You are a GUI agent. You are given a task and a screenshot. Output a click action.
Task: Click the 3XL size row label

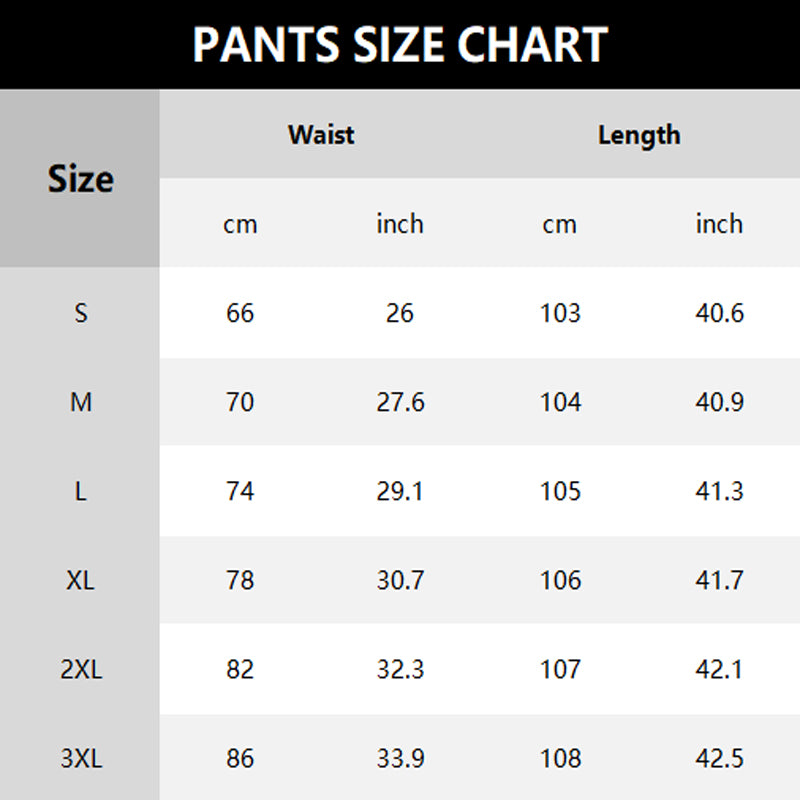[x=81, y=758]
